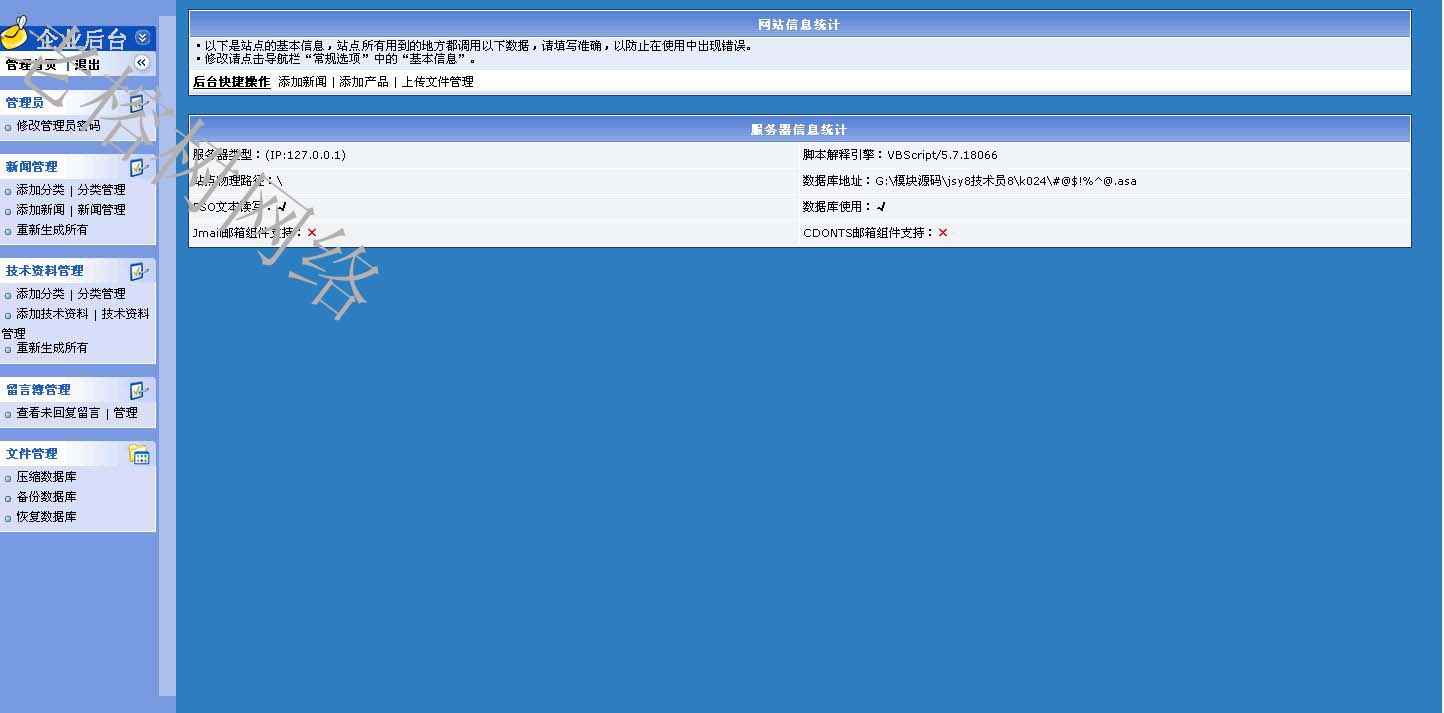Collapse the sidebar with the « button
The height and width of the screenshot is (713, 1444).
(141, 63)
